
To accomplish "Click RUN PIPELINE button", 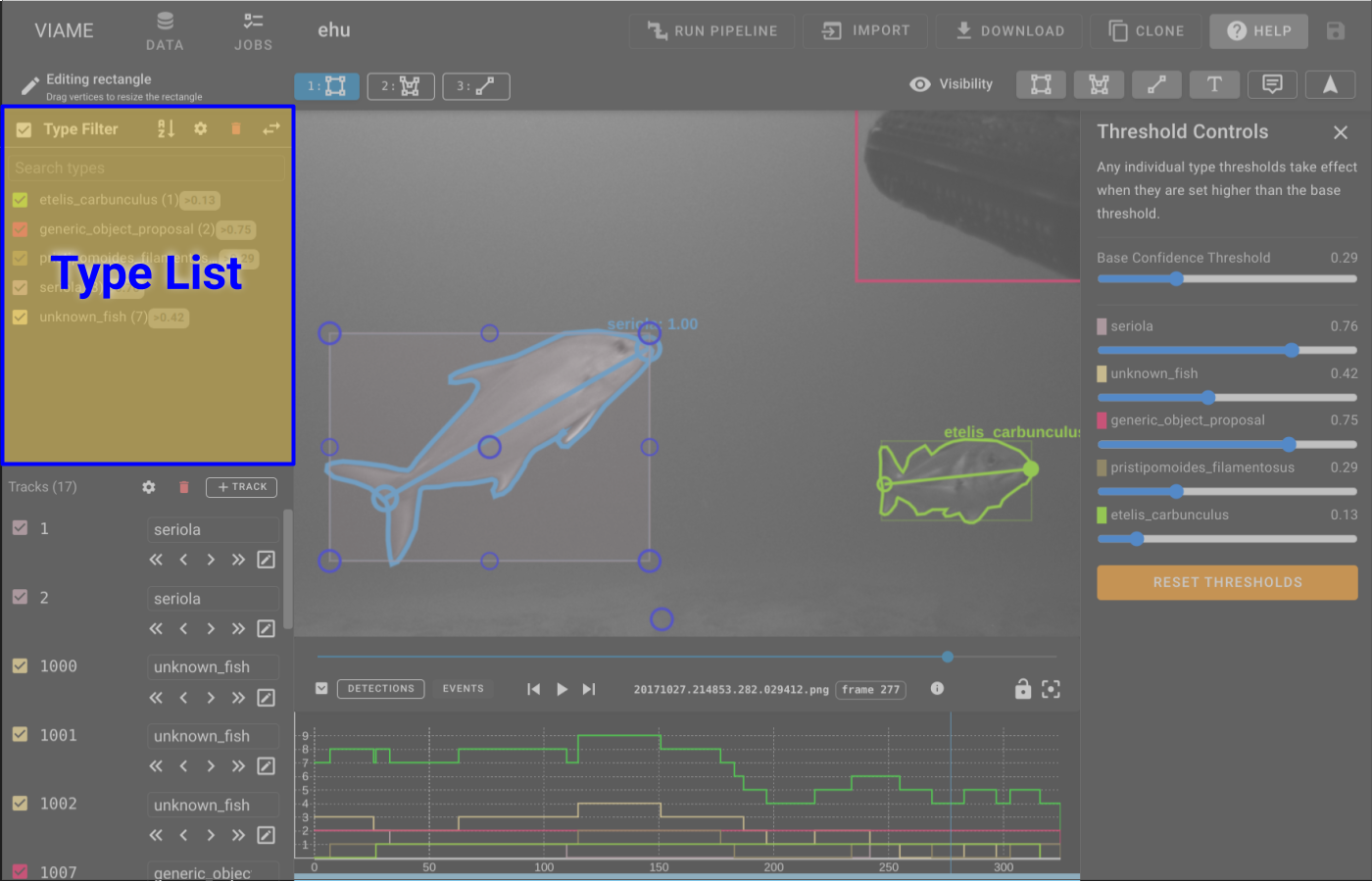I will [x=712, y=31].
